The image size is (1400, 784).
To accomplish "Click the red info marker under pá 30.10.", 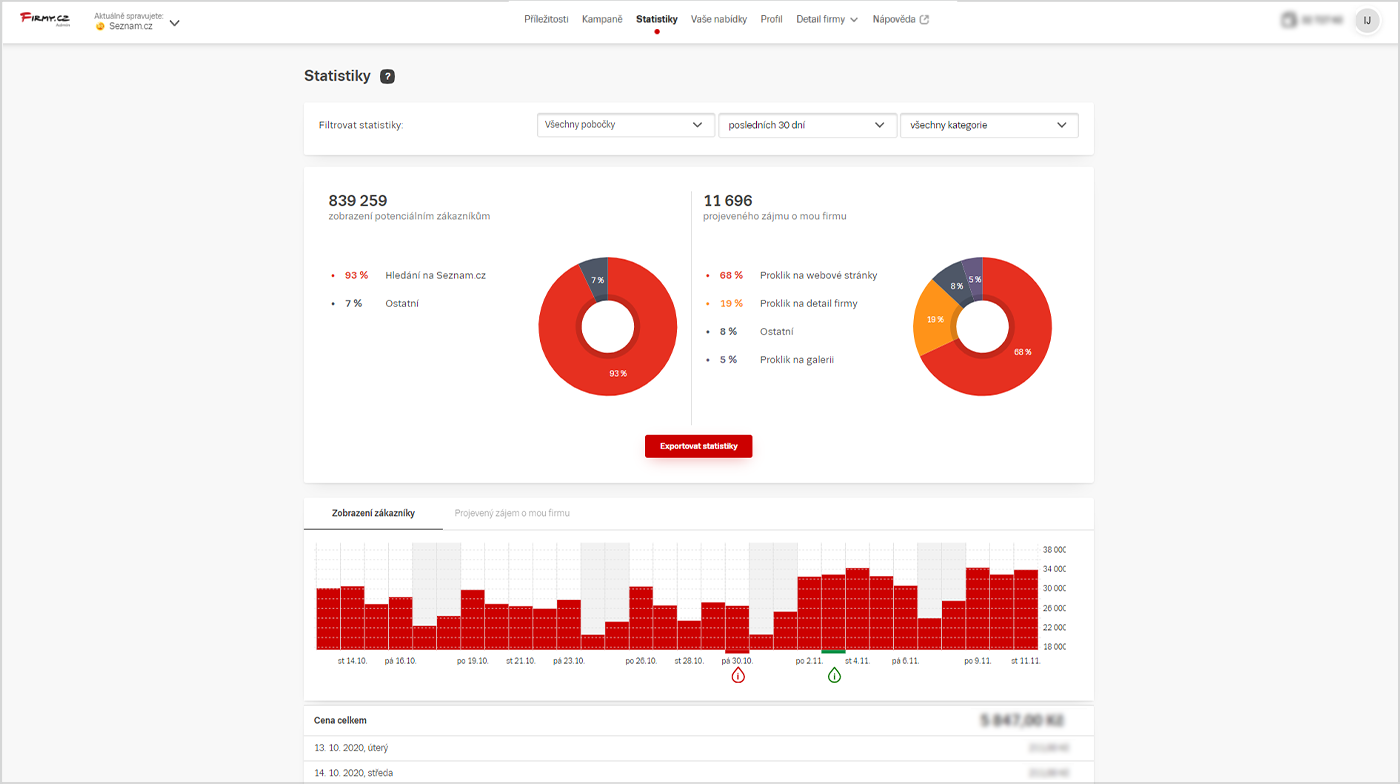I will 738,676.
